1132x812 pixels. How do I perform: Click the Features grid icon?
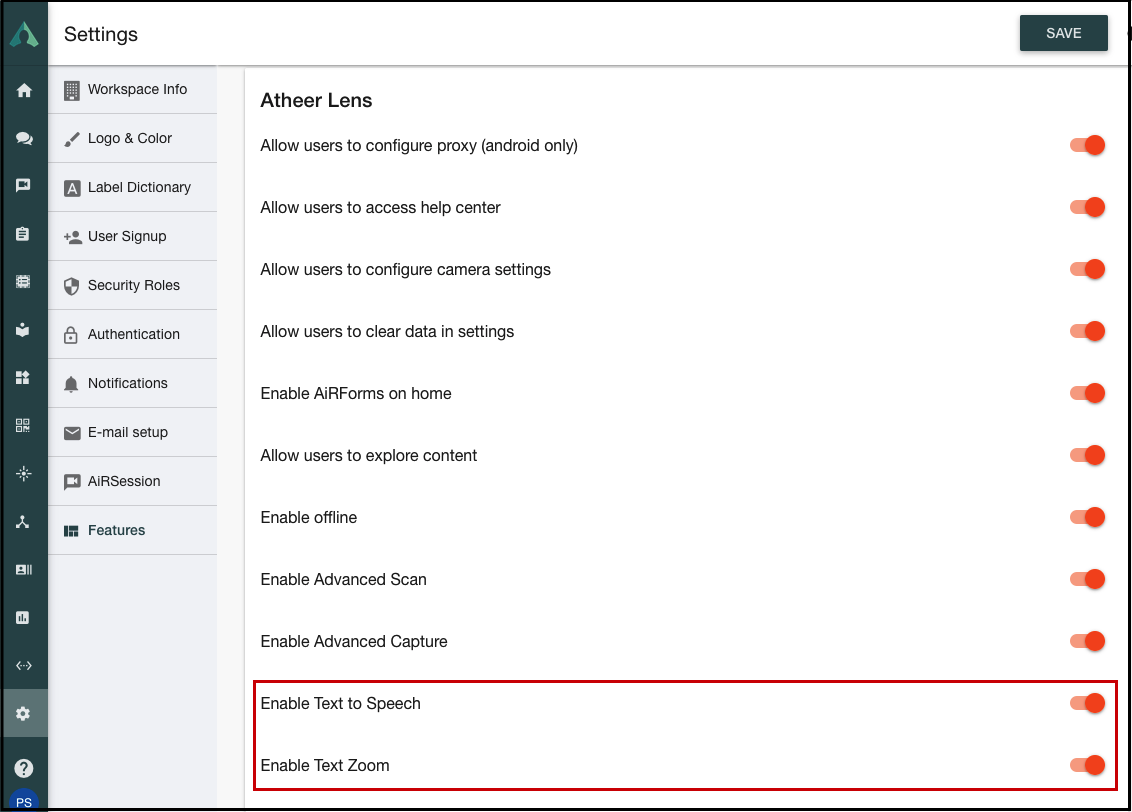71,531
